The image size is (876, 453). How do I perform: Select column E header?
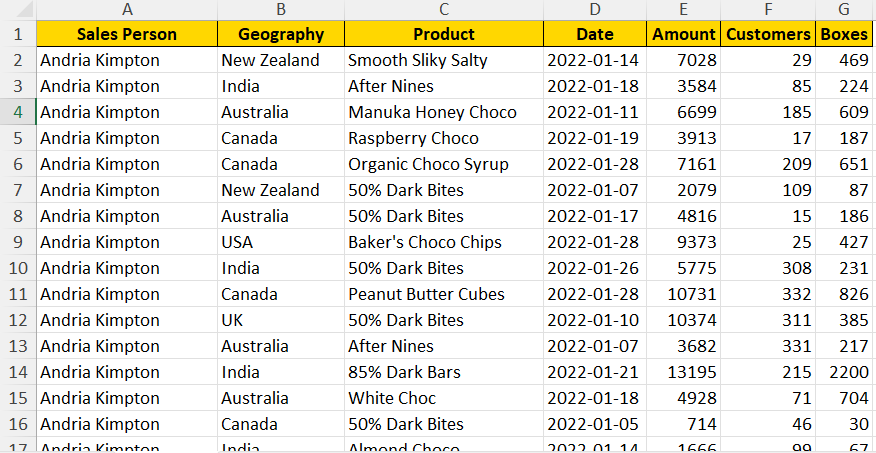683,9
